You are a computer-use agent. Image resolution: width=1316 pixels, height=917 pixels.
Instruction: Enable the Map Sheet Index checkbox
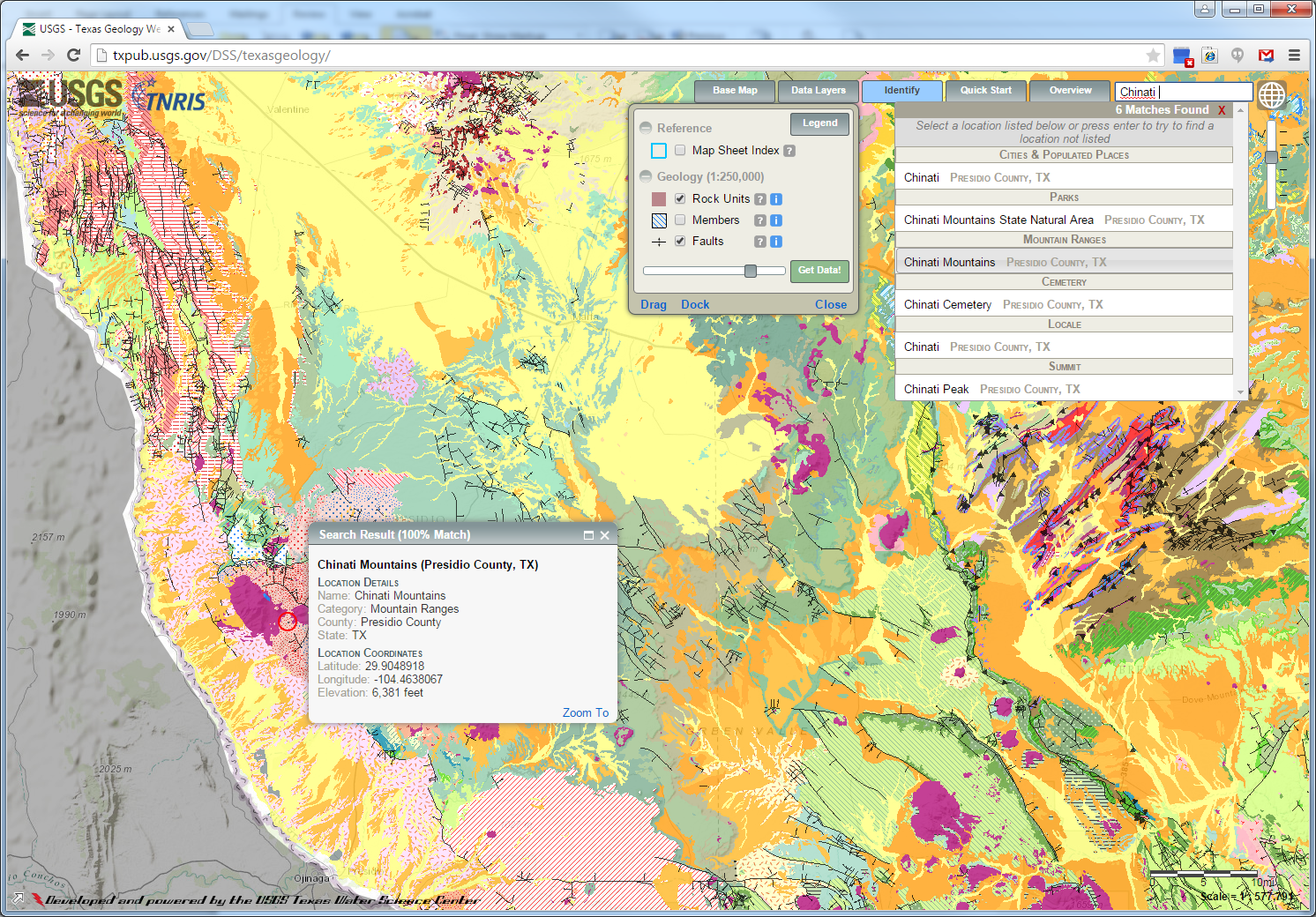680,151
